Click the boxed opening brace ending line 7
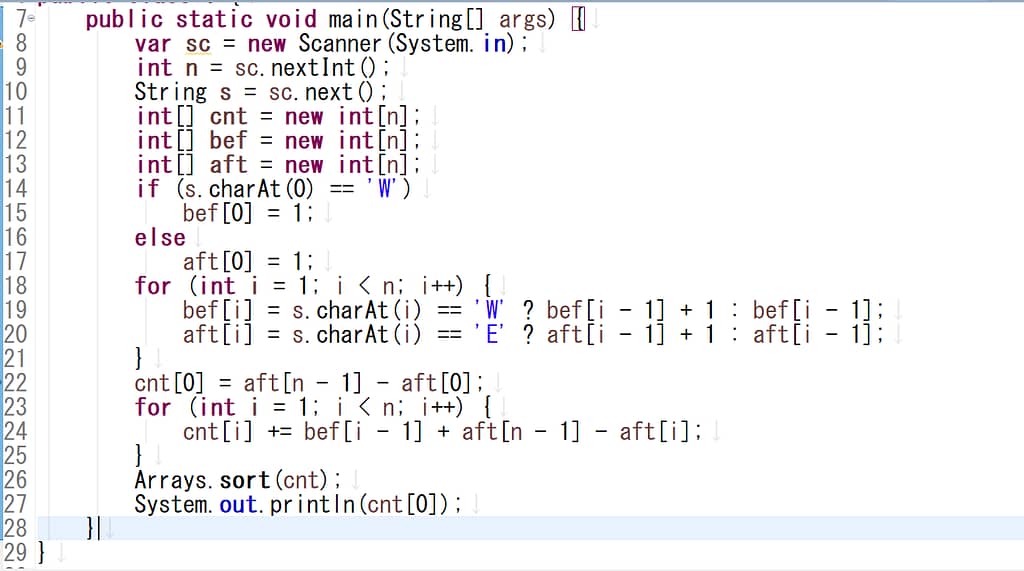 578,20
